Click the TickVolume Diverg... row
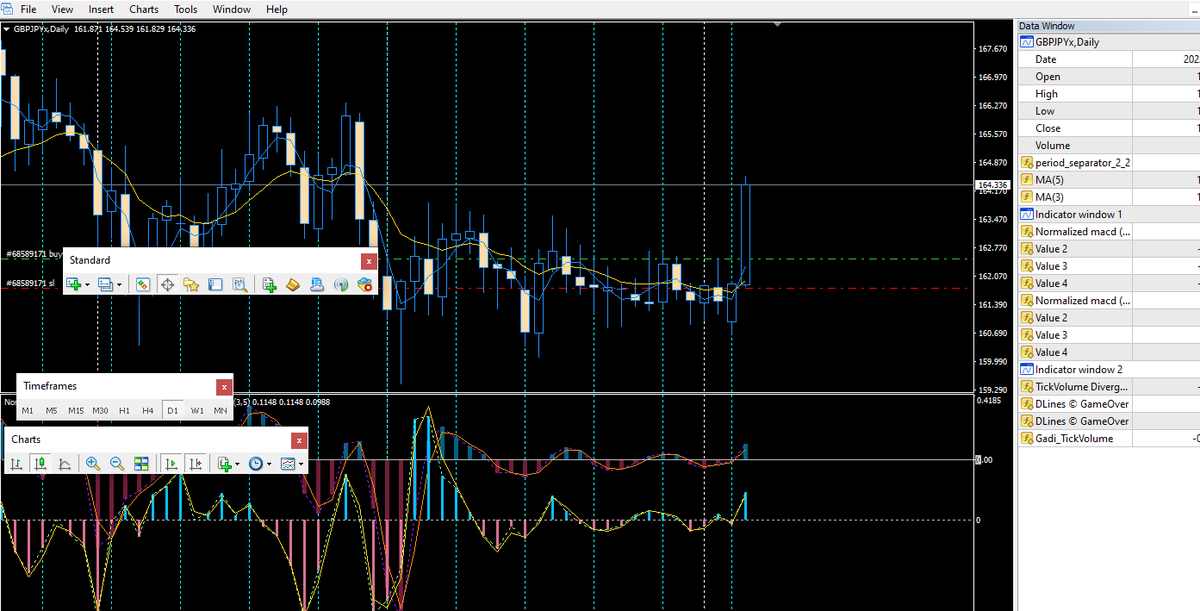This screenshot has height=611, width=1200. point(1108,386)
